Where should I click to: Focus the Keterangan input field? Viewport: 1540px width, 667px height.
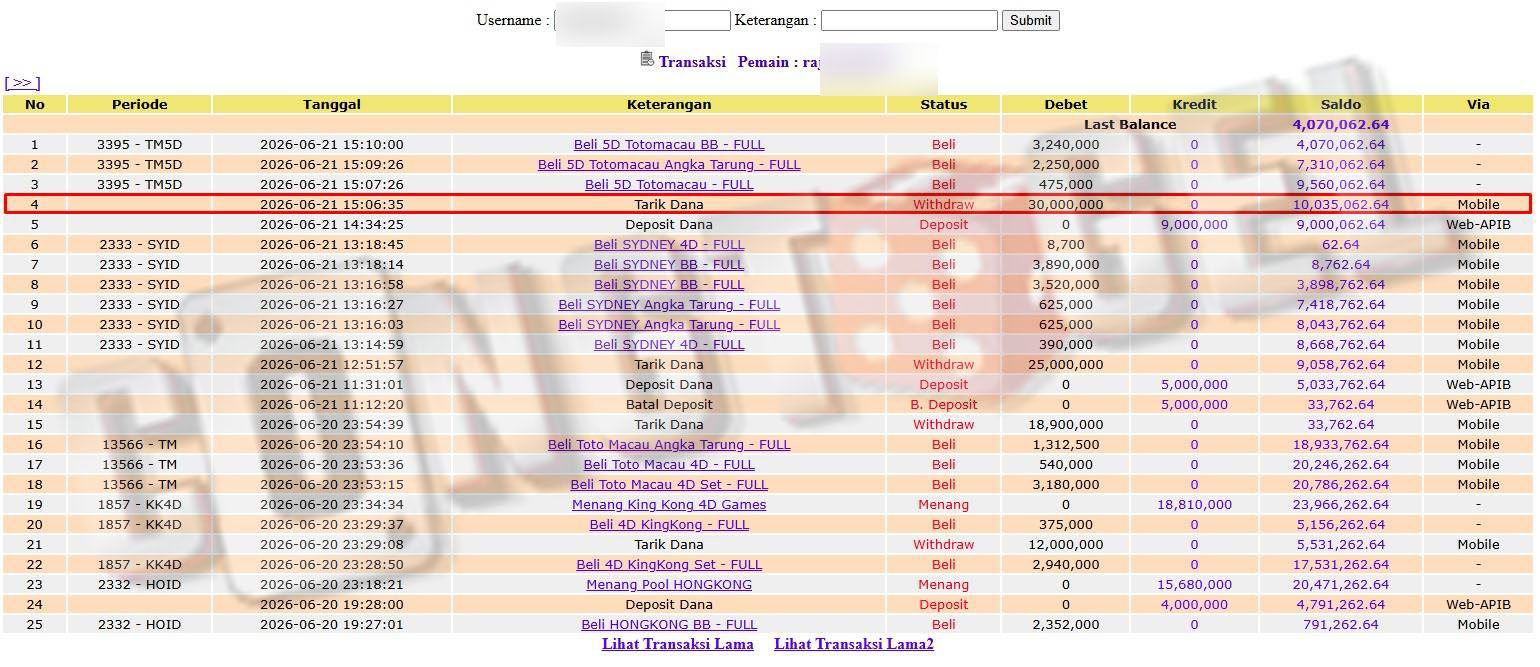tap(909, 20)
